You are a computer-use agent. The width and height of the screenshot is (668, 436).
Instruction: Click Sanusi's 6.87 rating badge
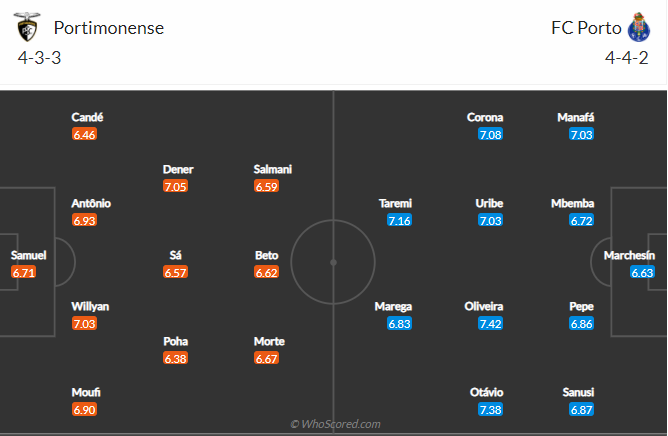point(581,410)
